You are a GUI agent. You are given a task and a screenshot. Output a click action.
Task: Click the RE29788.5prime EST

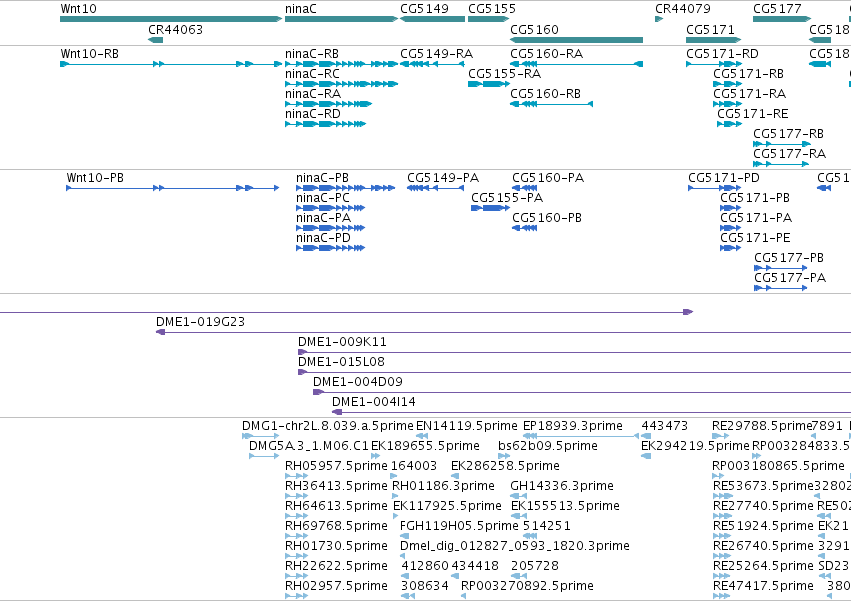click(721, 436)
